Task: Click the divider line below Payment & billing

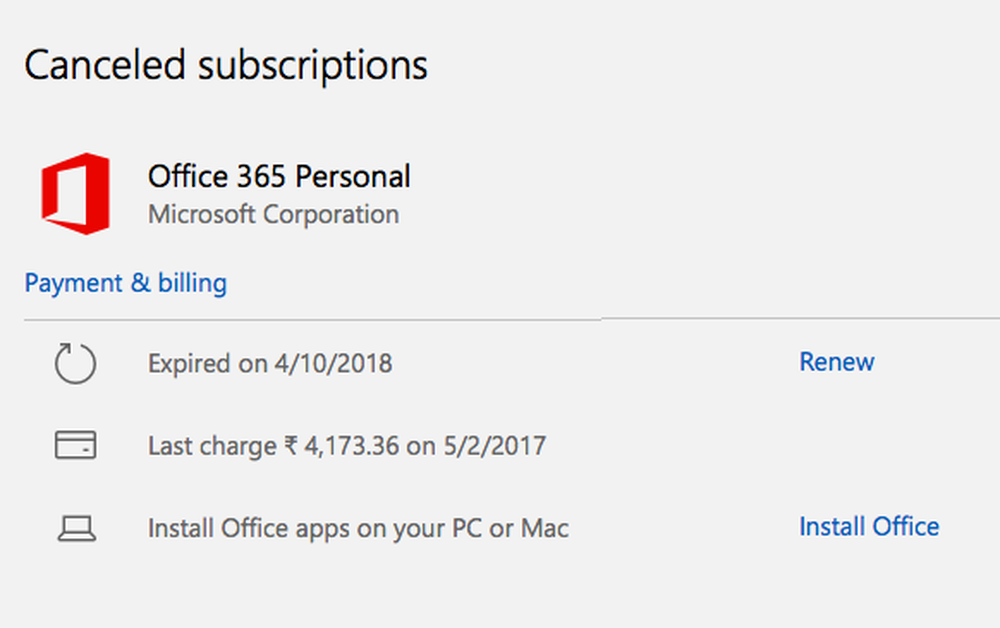Action: click(500, 320)
